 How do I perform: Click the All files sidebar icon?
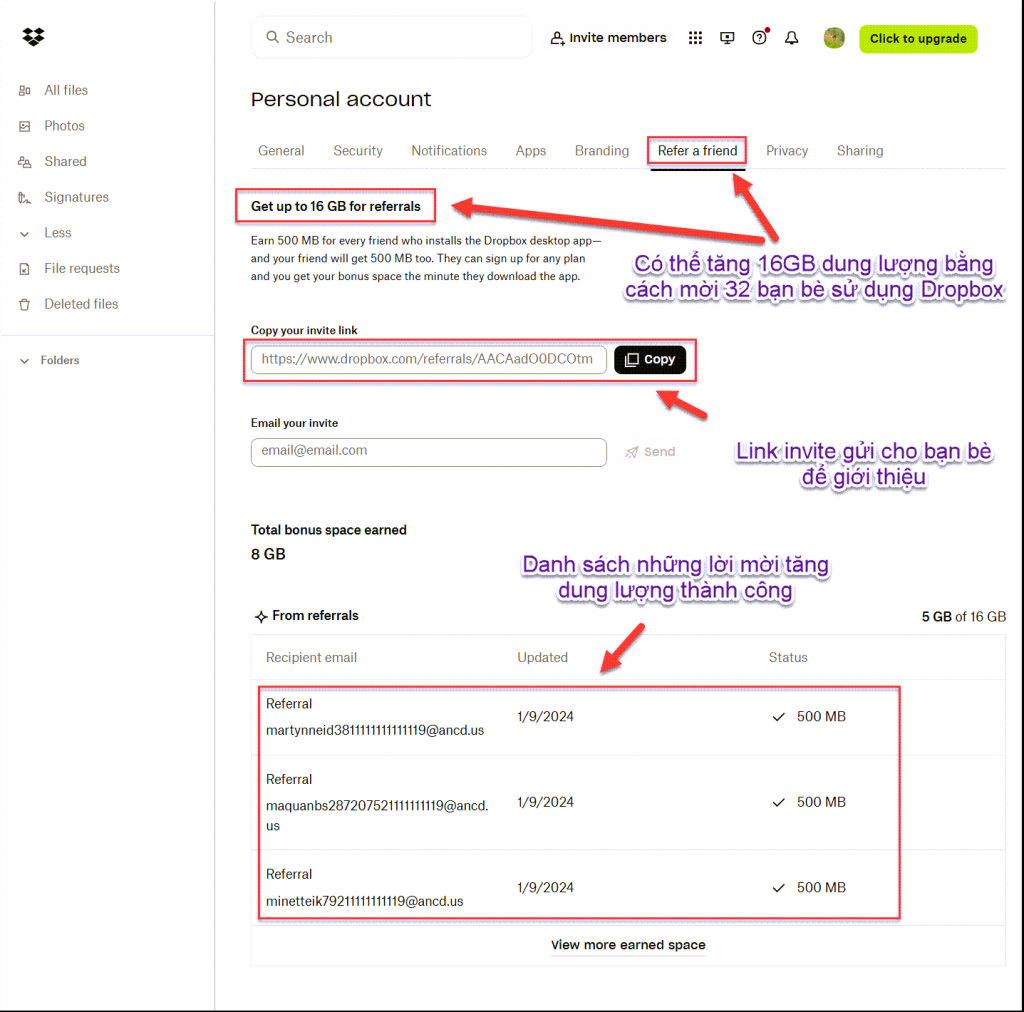point(25,91)
